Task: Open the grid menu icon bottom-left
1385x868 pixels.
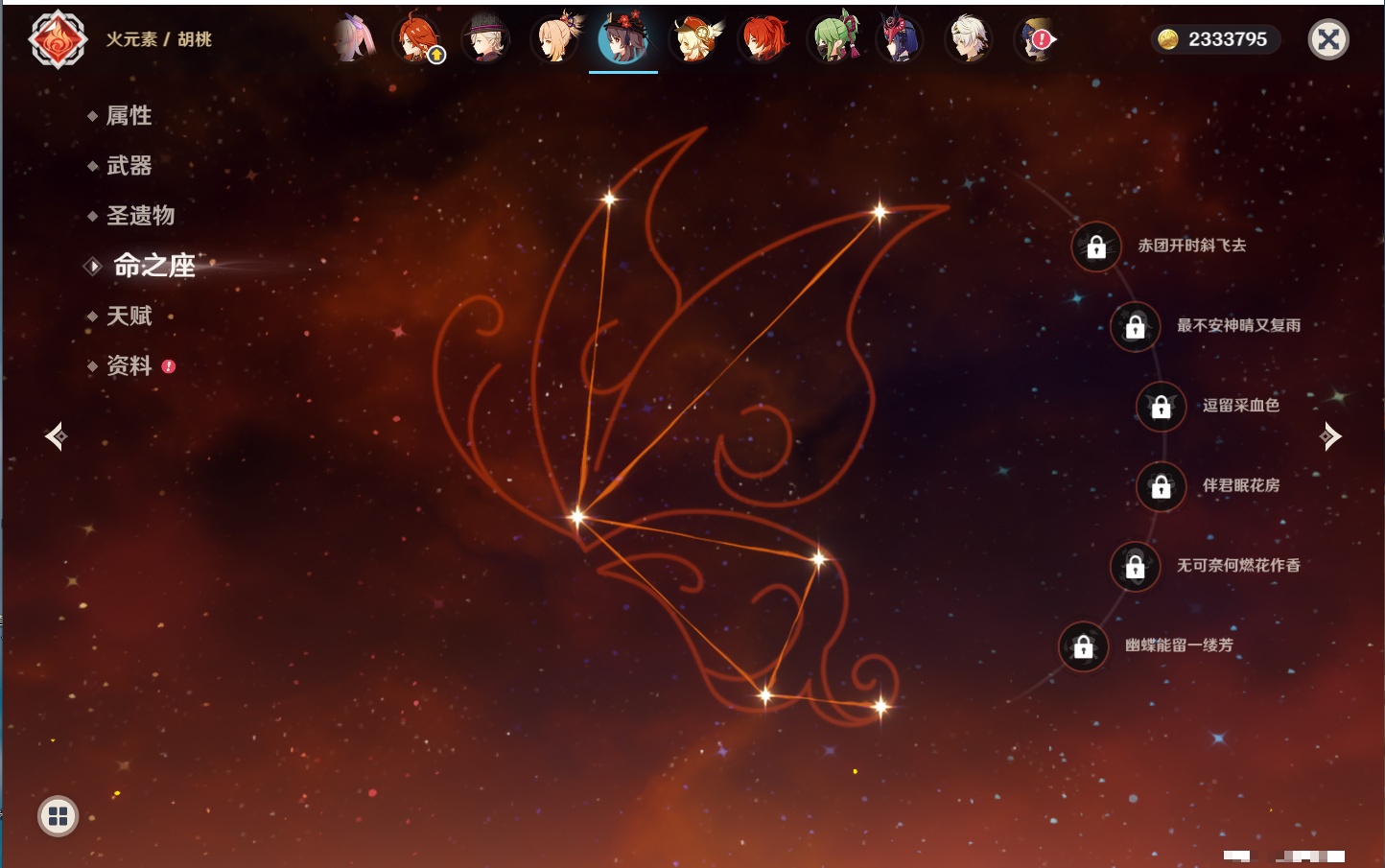Action: (58, 816)
